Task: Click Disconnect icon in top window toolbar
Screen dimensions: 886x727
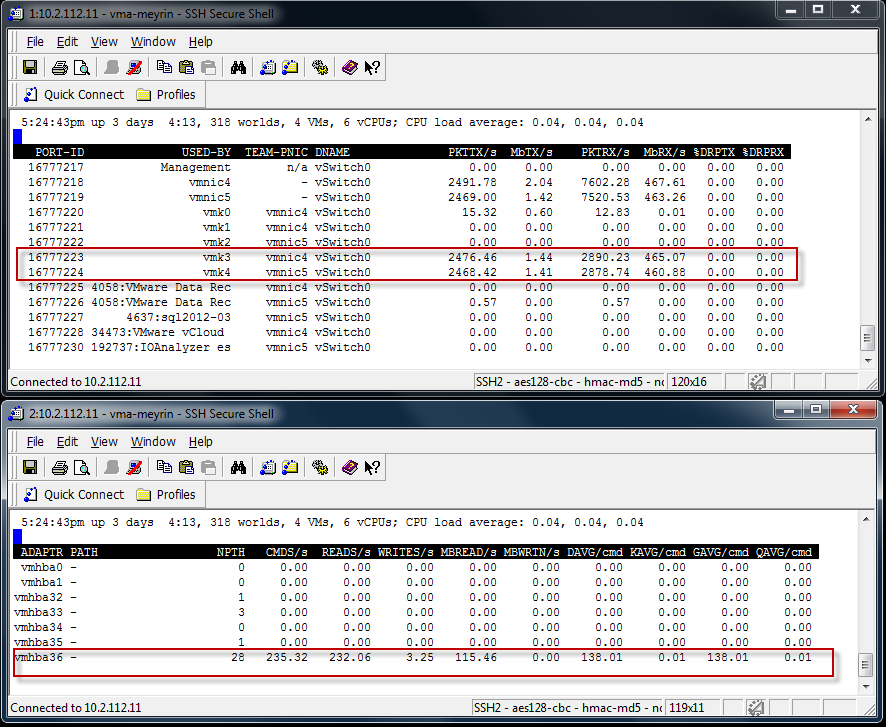Action: 134,68
